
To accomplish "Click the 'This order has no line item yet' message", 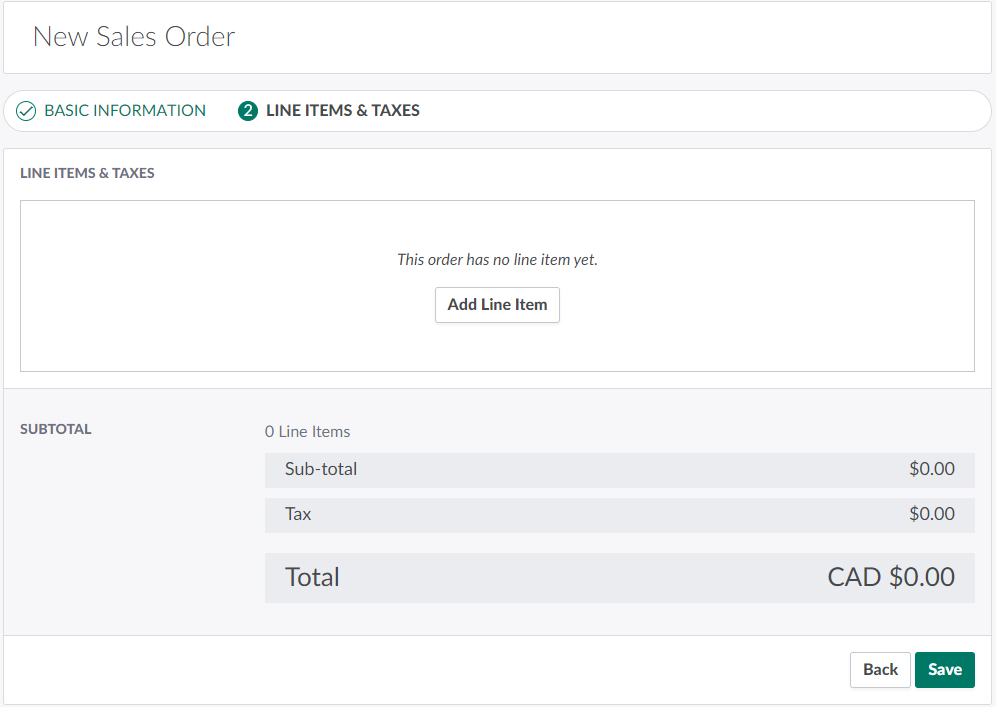I will tap(497, 259).
